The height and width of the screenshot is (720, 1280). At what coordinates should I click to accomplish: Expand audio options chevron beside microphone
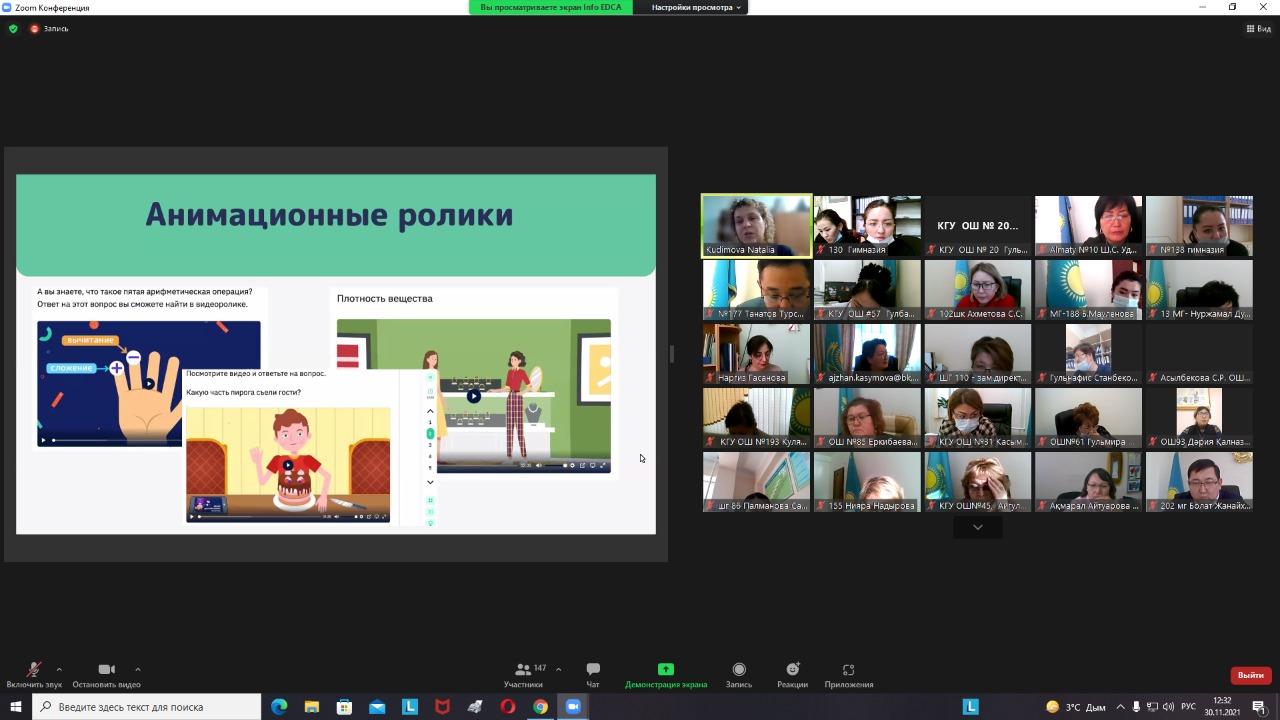[x=59, y=669]
